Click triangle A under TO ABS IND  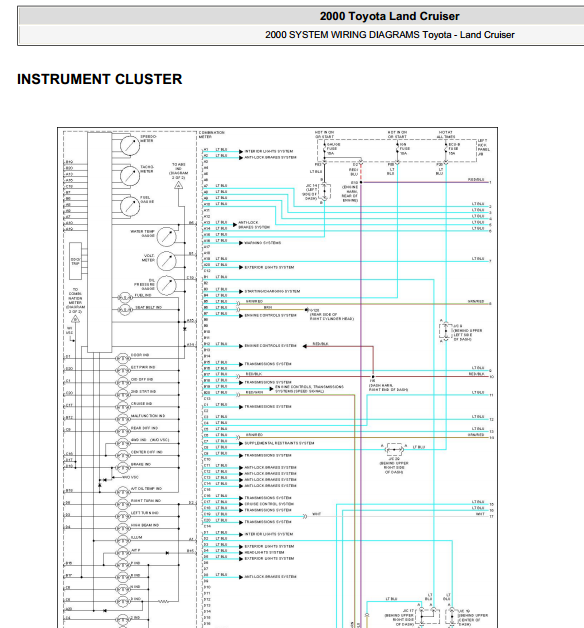(x=179, y=185)
